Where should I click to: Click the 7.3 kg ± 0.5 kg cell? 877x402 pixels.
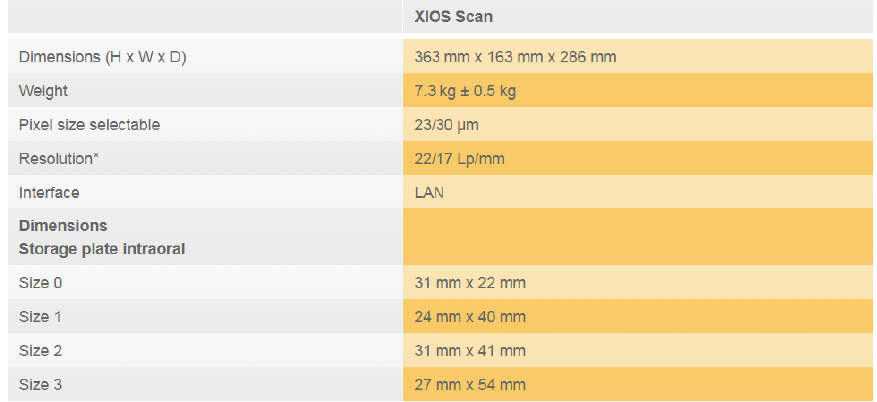[x=465, y=91]
